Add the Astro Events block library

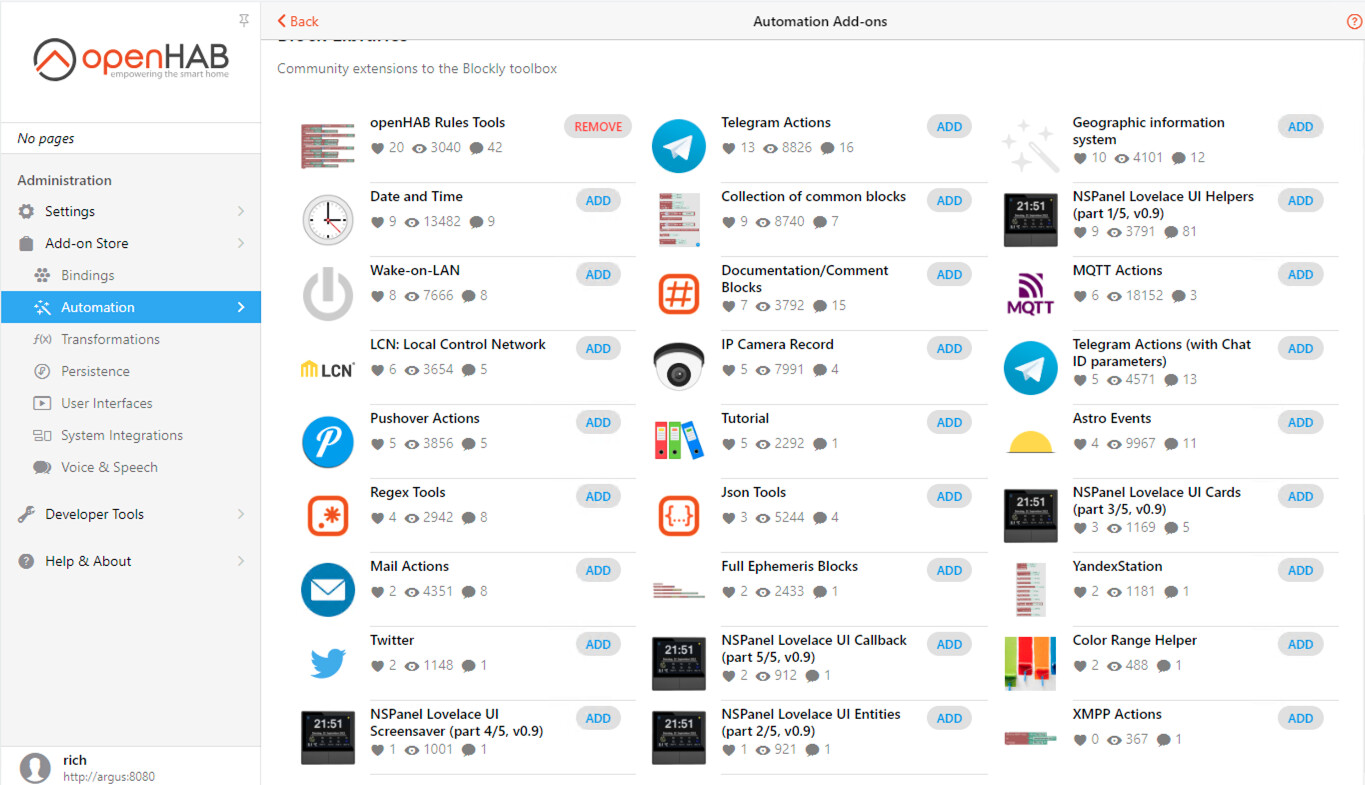[x=1300, y=423]
